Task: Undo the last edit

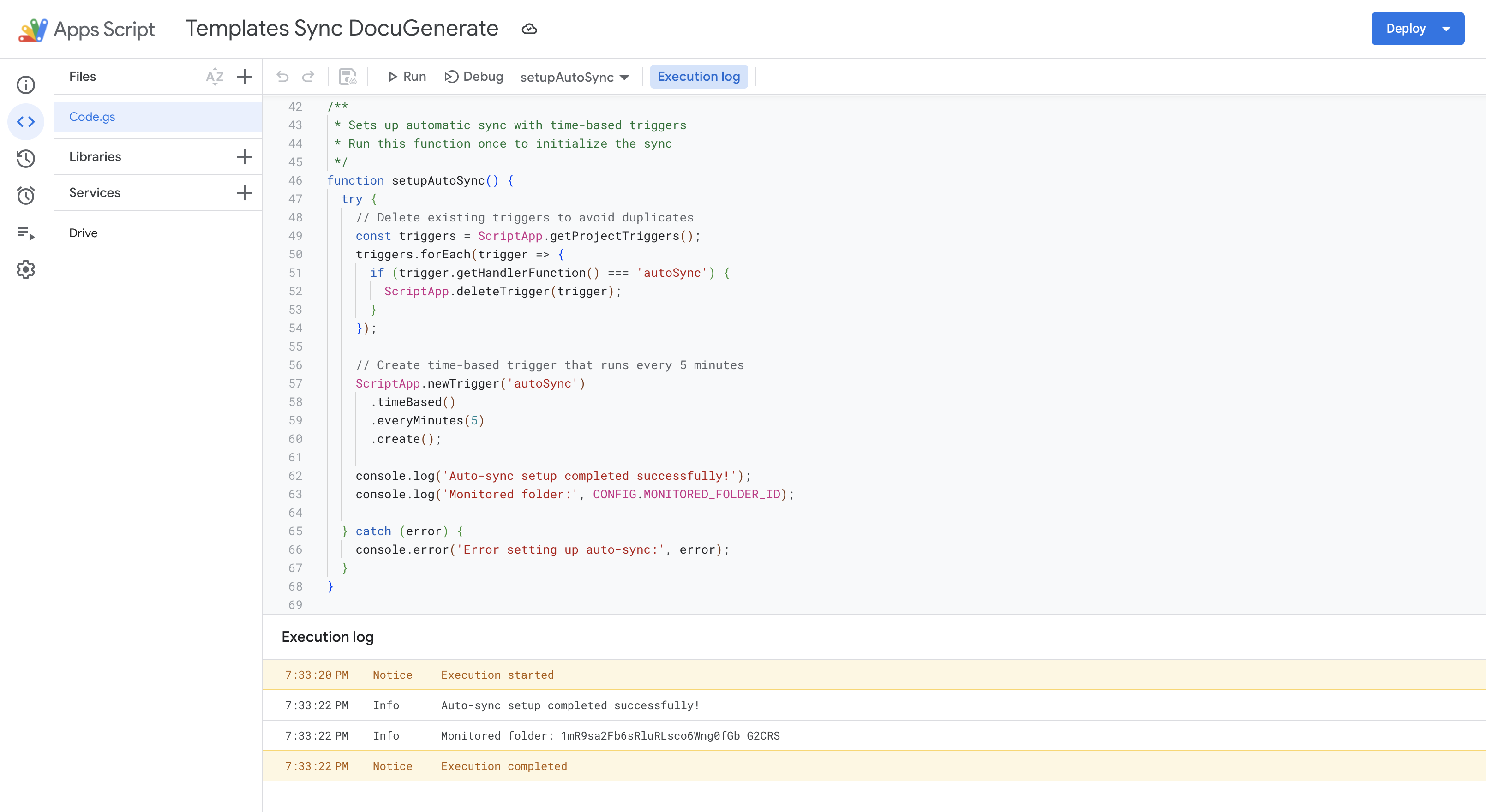Action: pyautogui.click(x=282, y=77)
